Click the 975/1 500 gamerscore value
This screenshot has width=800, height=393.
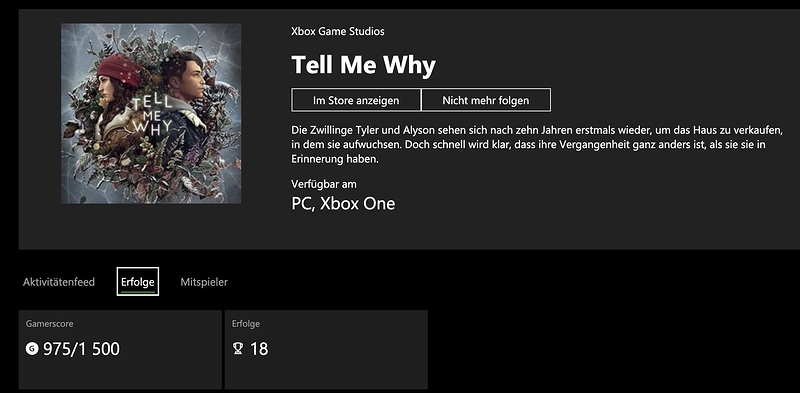tap(82, 349)
